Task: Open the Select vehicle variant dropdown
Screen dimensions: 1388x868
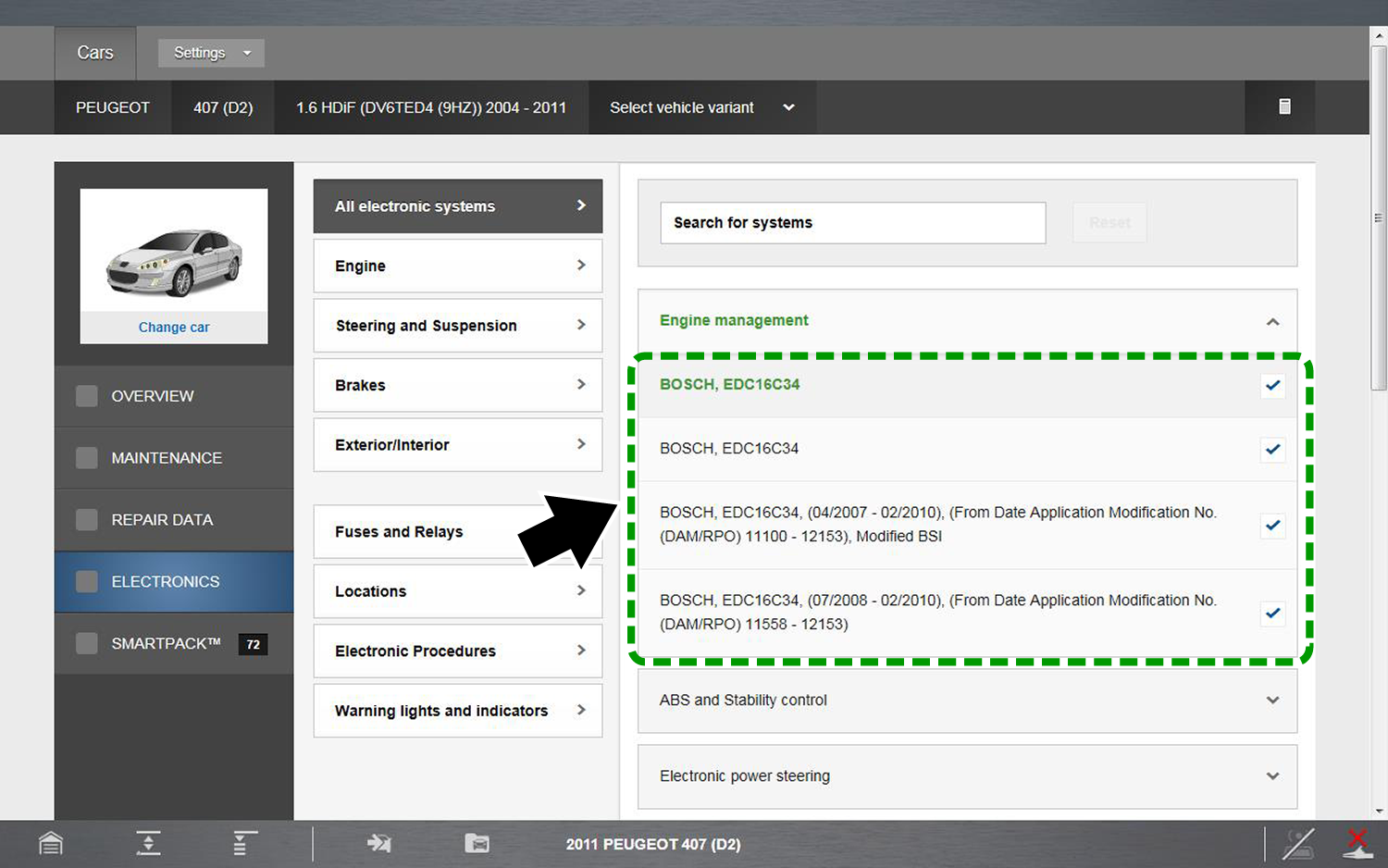Action: pyautogui.click(x=701, y=107)
